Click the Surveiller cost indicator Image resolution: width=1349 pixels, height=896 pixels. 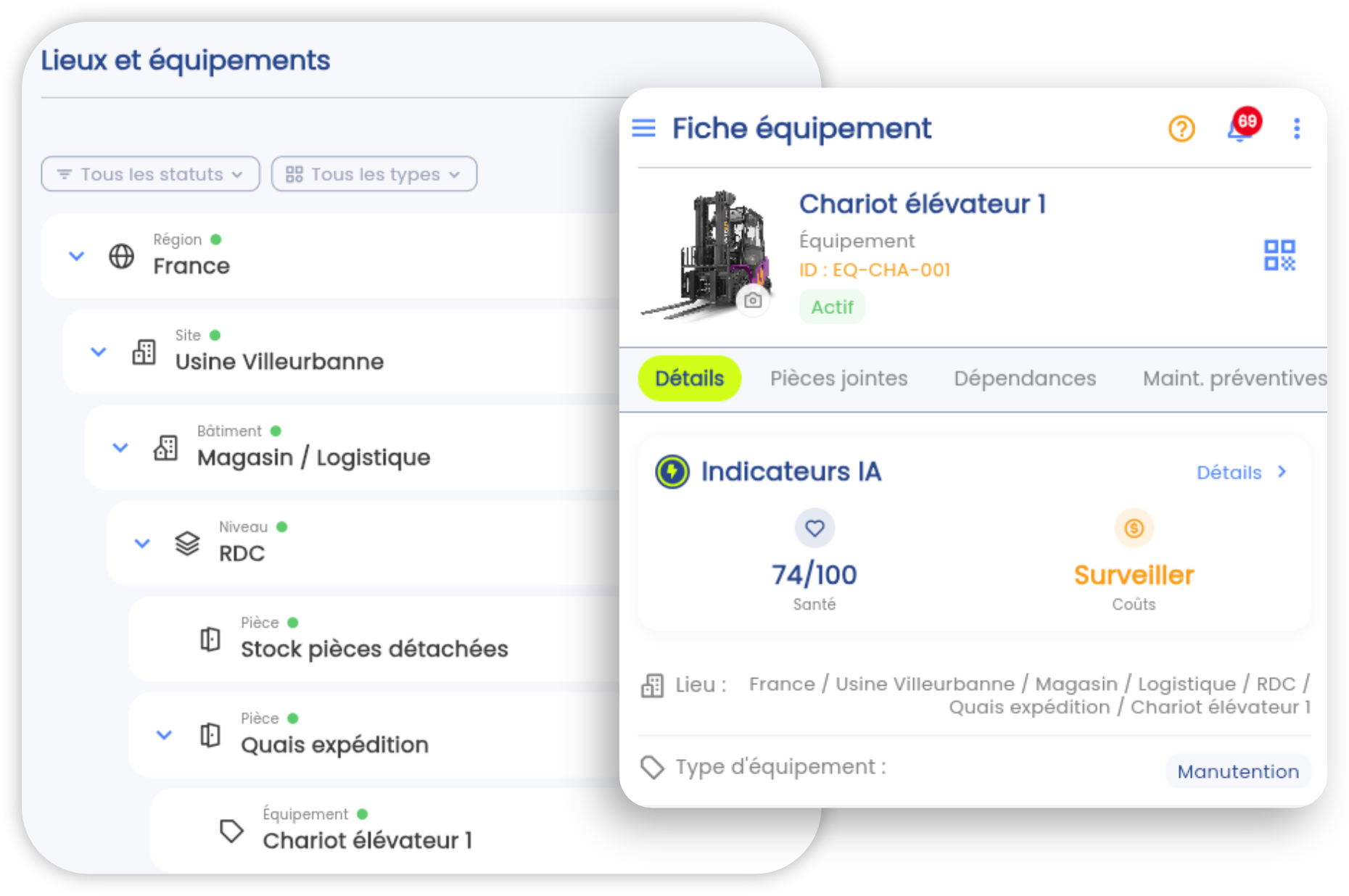(x=1134, y=575)
